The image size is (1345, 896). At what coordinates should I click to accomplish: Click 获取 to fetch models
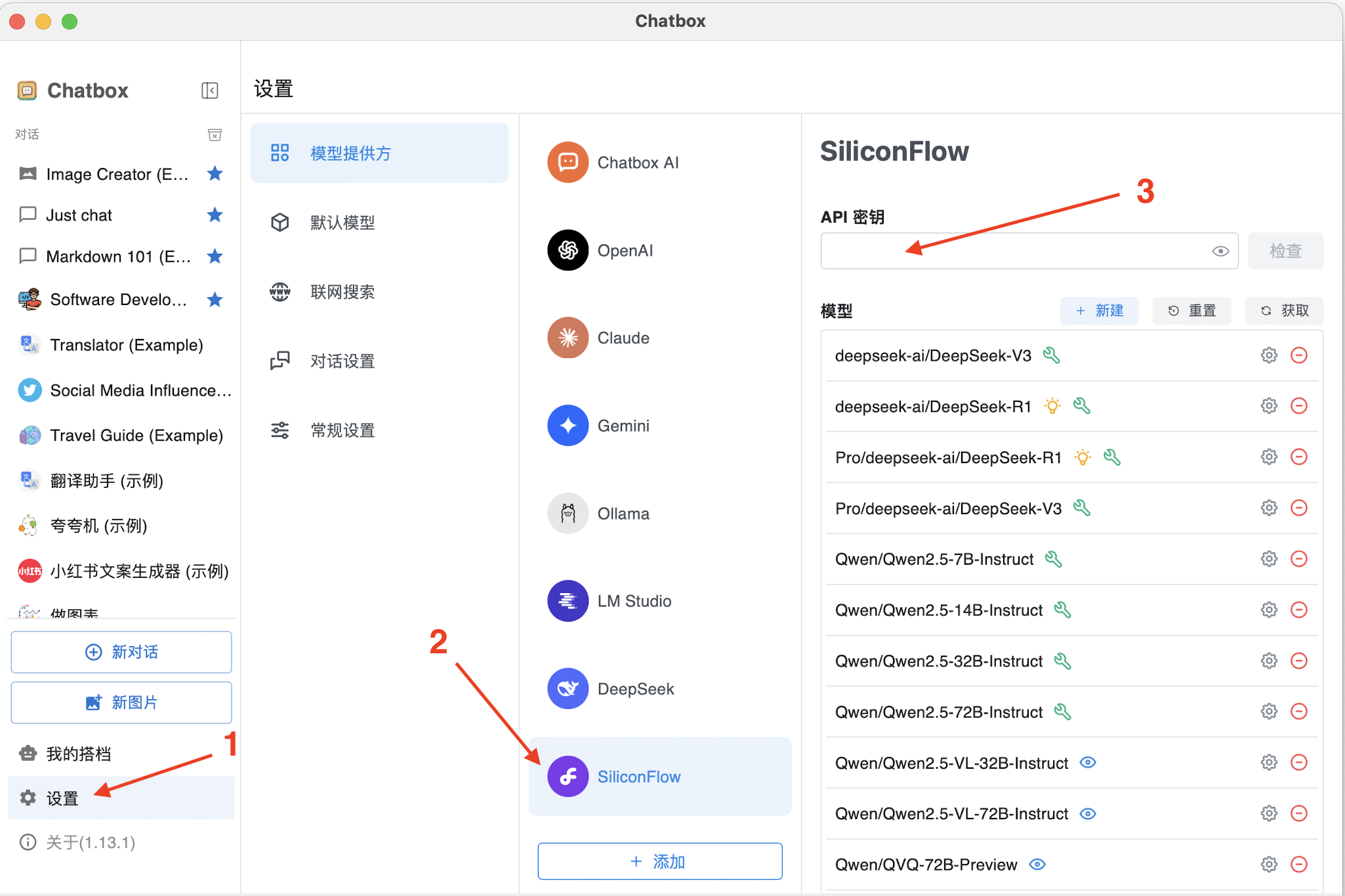[x=1284, y=310]
